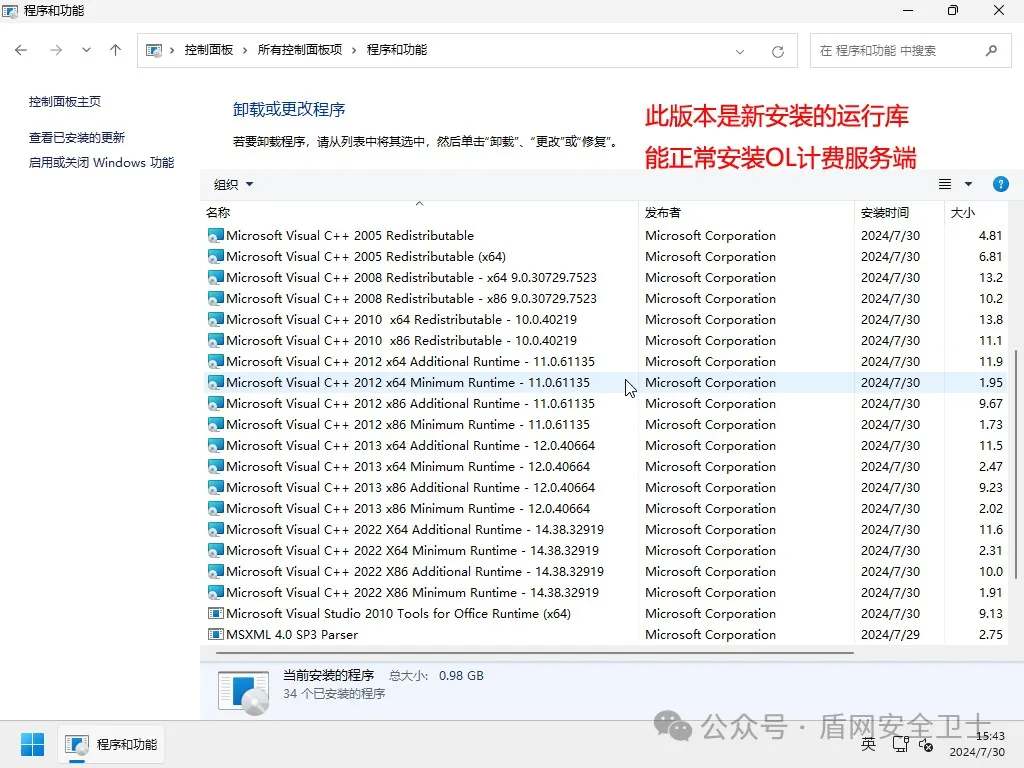Select icon of 2013 x86 Minimum Runtime
1024x768 pixels.
[216, 508]
